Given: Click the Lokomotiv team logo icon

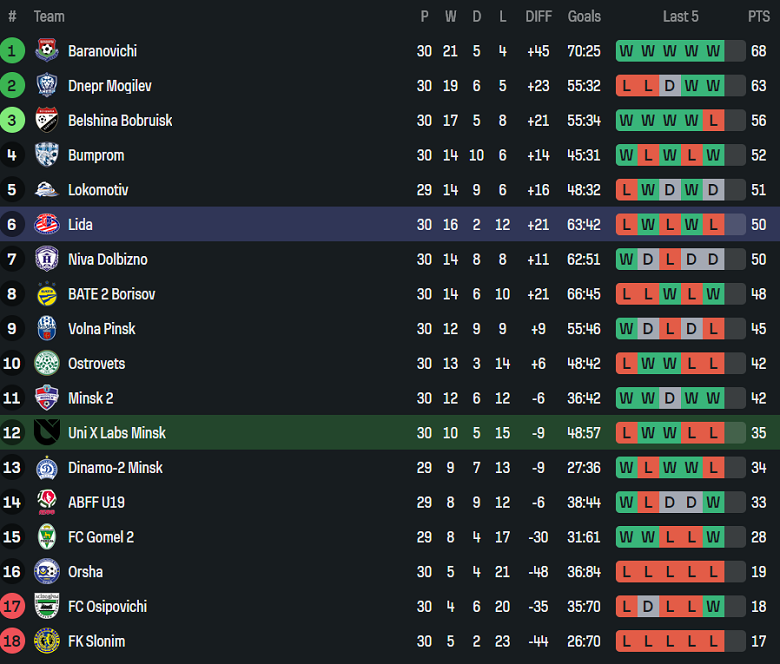Looking at the screenshot, I should pos(47,190).
